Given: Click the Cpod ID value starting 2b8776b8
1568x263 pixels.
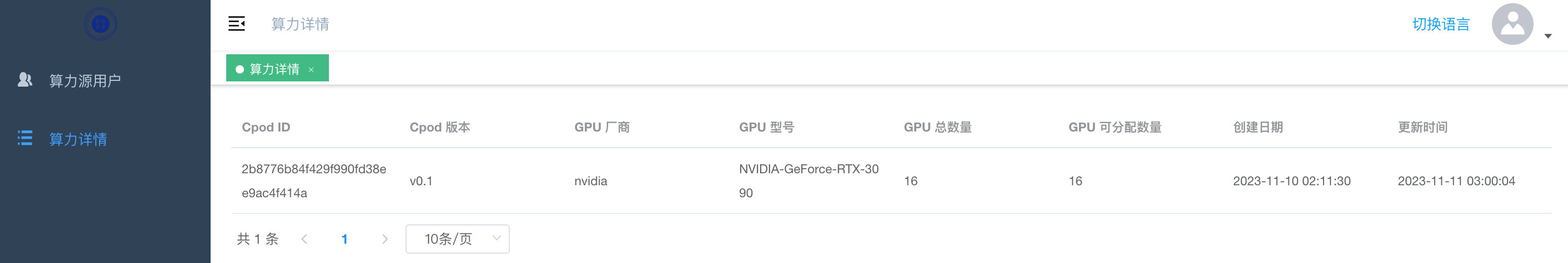Looking at the screenshot, I should (314, 181).
